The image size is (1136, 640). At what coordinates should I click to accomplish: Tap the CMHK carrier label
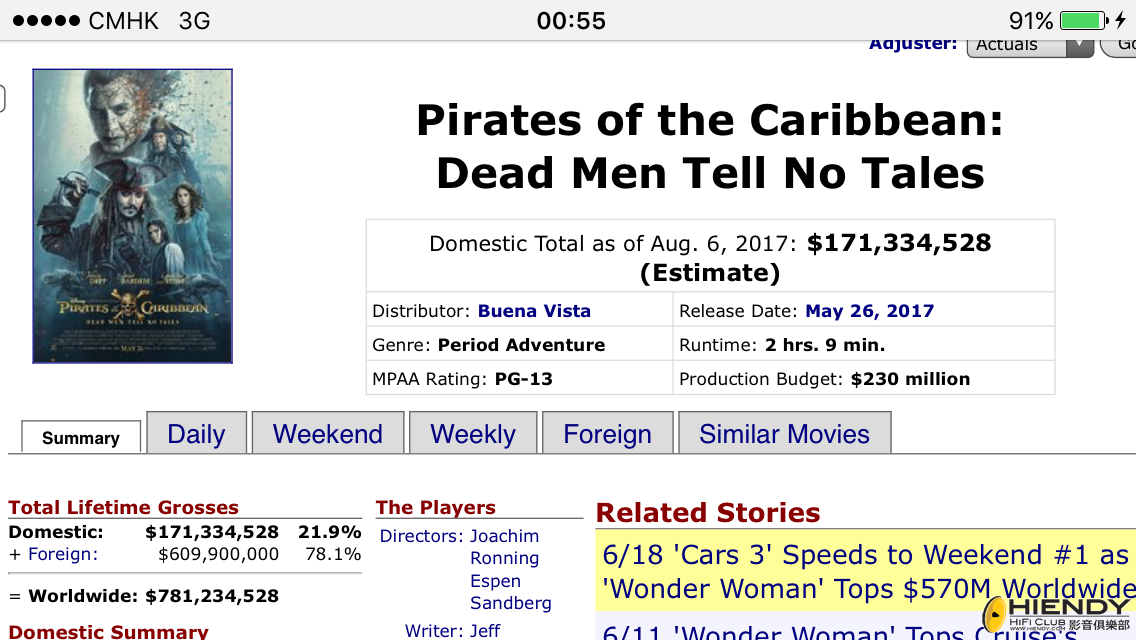[x=123, y=20]
